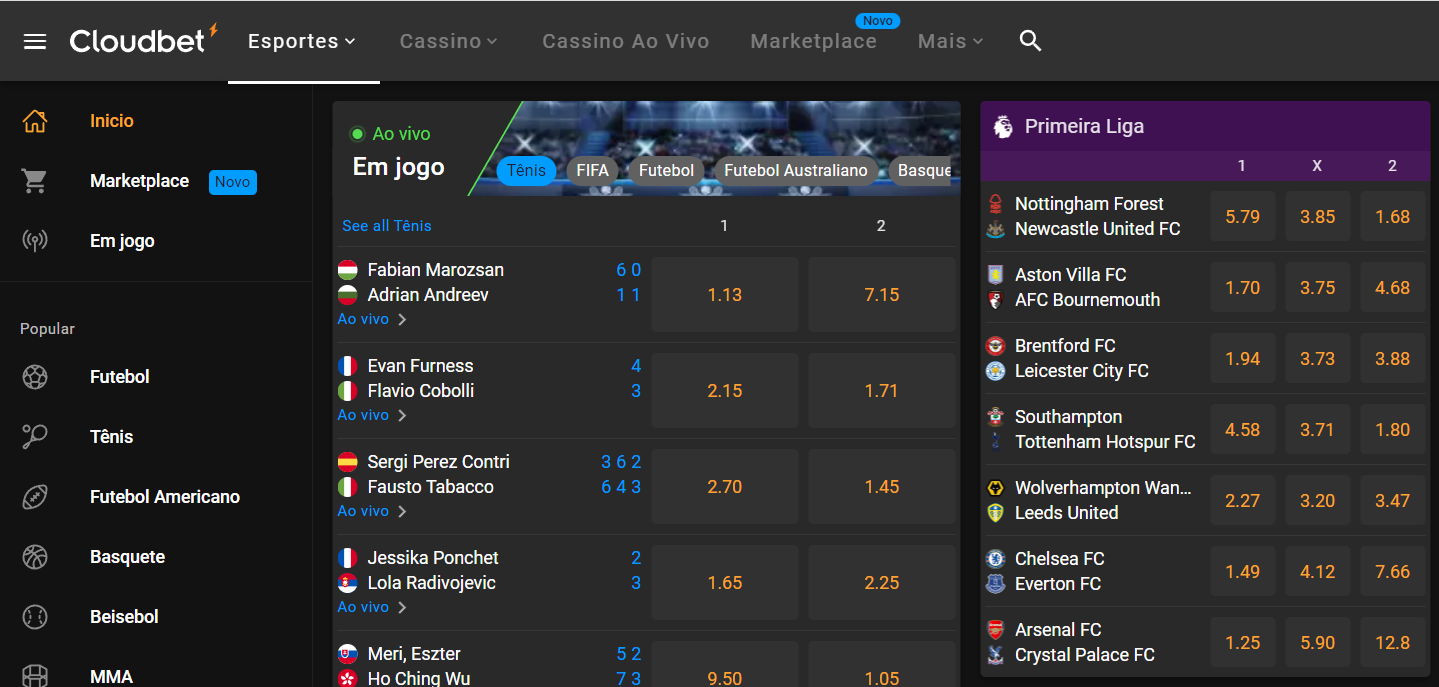Image resolution: width=1439 pixels, height=687 pixels.
Task: Select the Basquete basketball icon
Action: click(34, 556)
